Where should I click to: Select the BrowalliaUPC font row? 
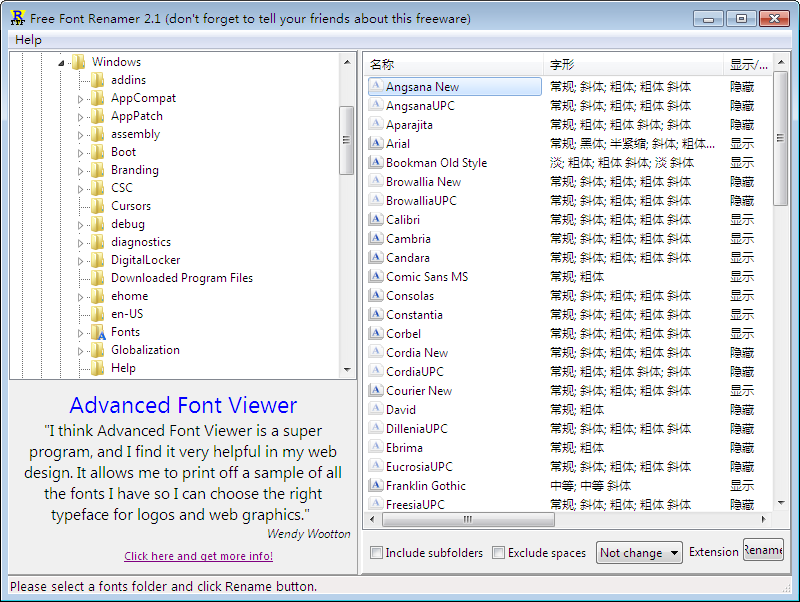tap(568, 200)
